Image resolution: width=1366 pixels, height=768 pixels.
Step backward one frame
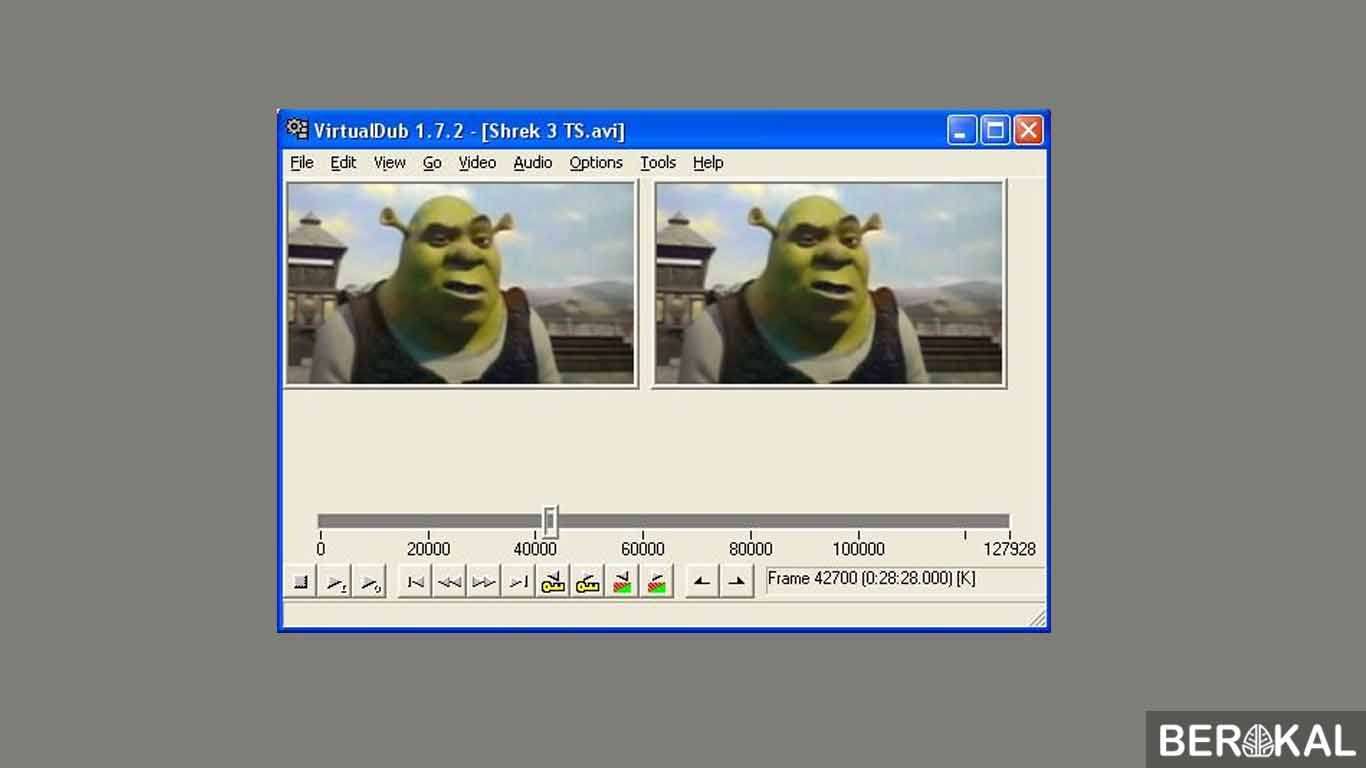449,582
